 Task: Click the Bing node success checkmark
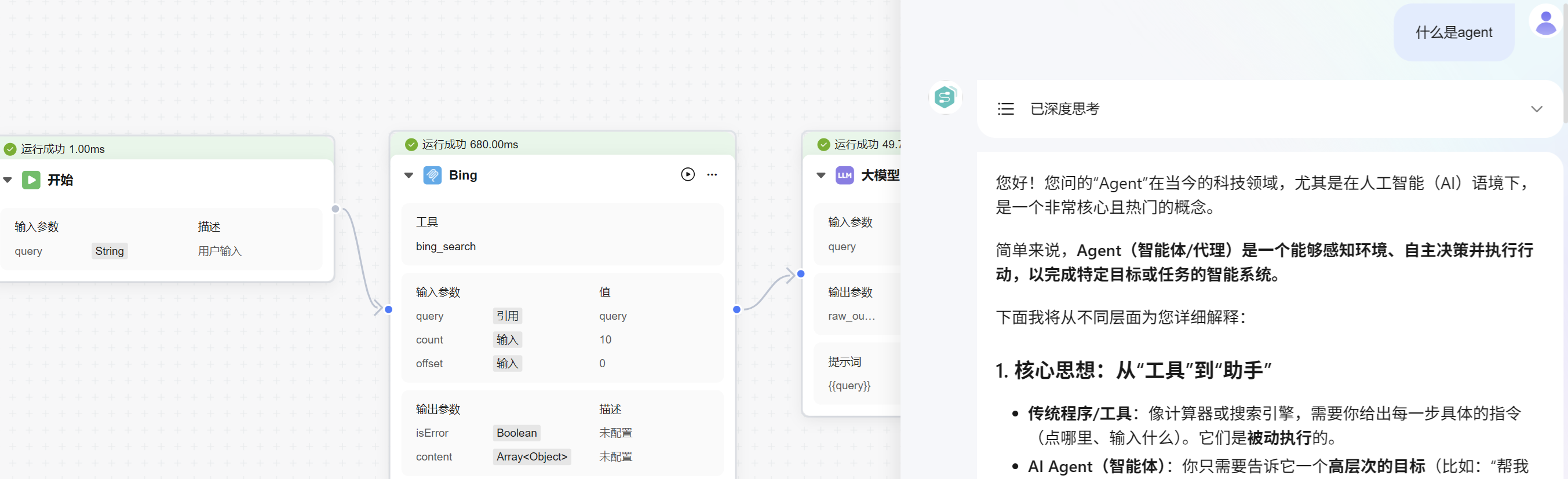point(411,144)
